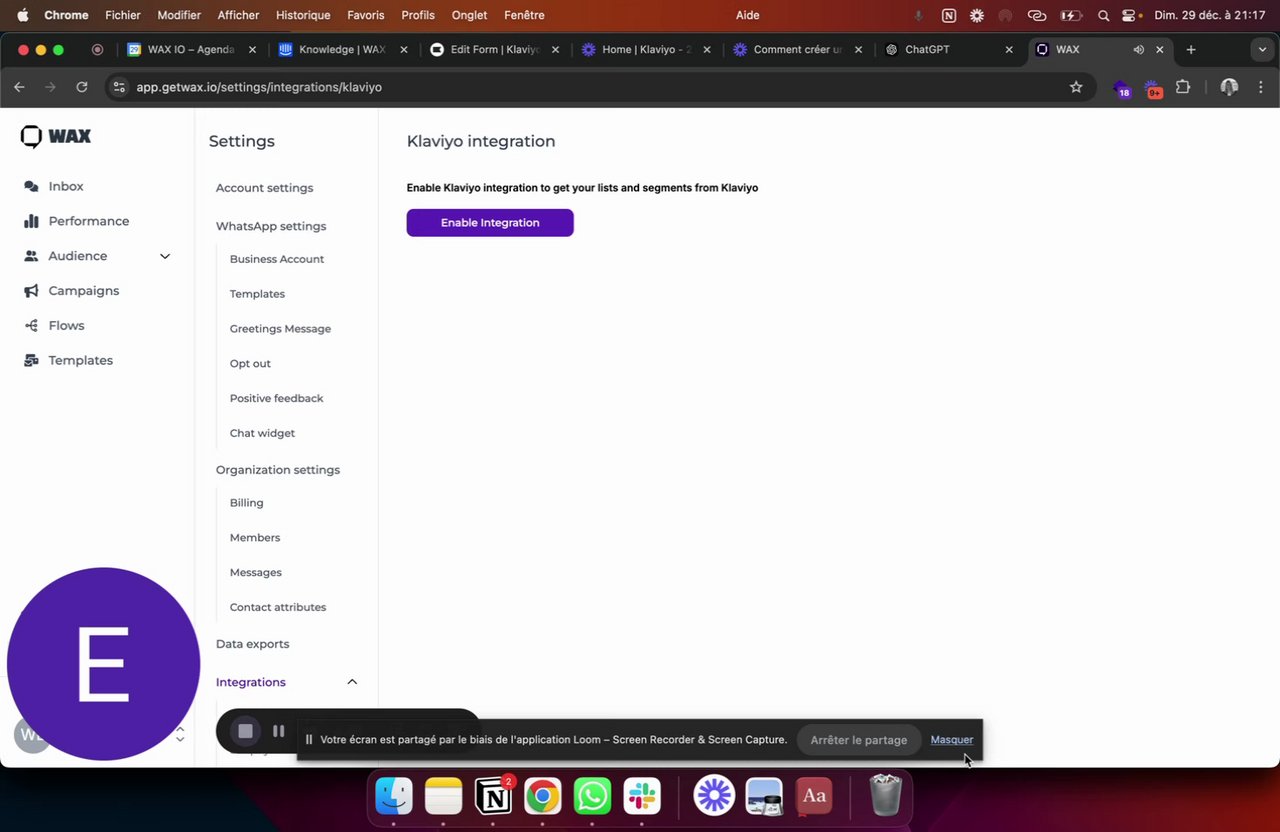This screenshot has width=1280, height=832.
Task: Click Arrêter le partage button
Action: point(859,740)
